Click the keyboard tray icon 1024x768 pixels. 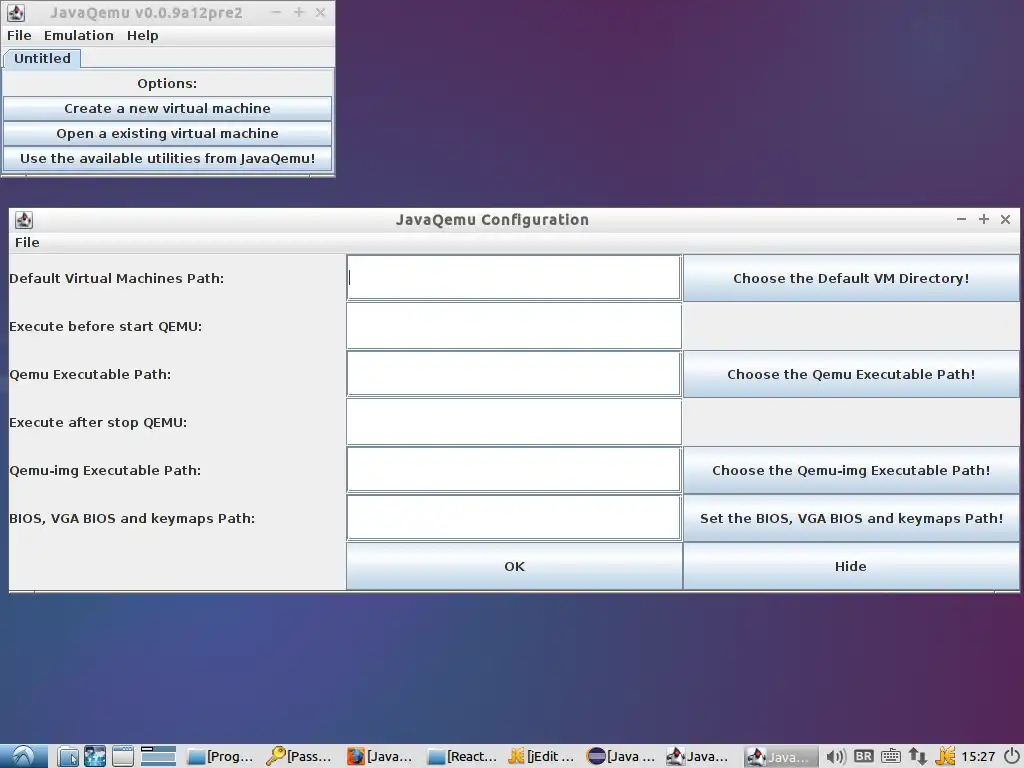pos(891,756)
